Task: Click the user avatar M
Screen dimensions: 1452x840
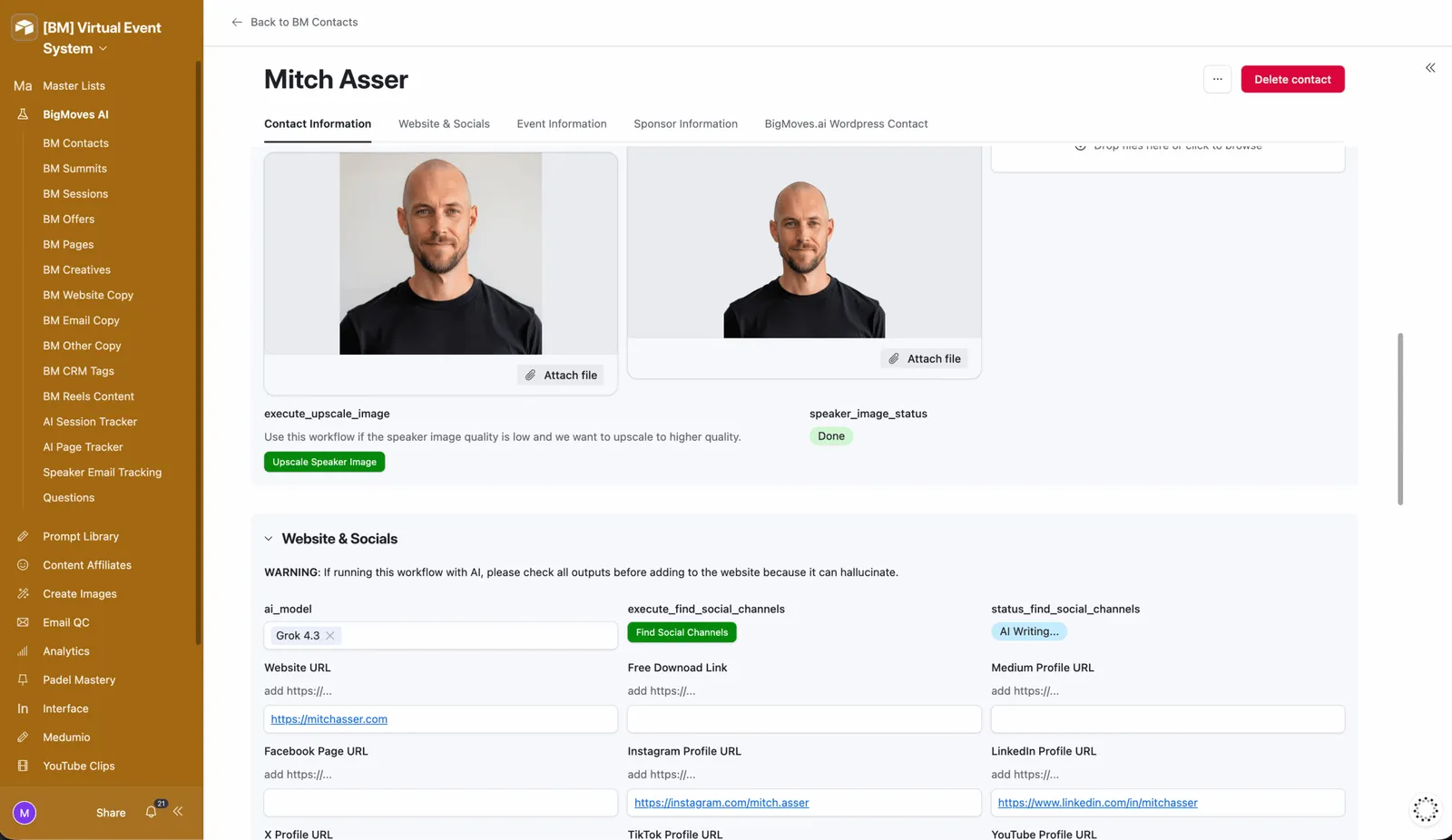Action: [x=25, y=813]
